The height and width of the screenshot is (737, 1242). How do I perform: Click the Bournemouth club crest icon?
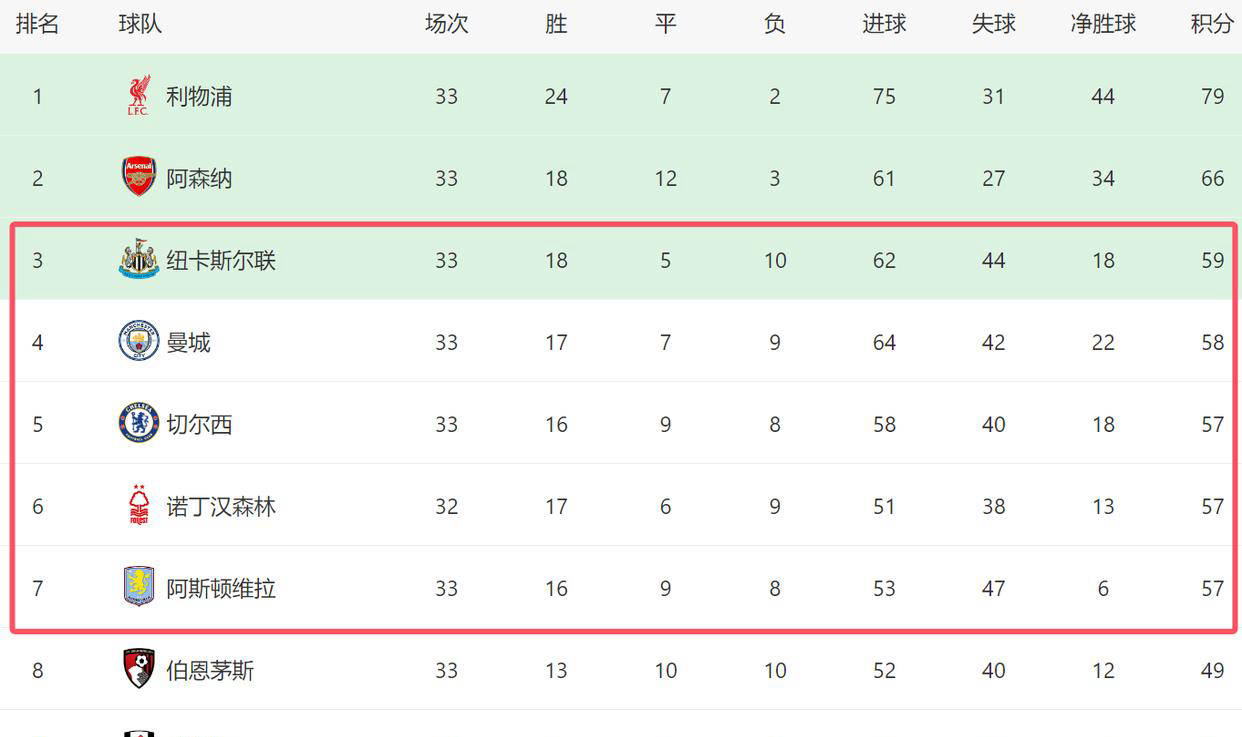[x=139, y=669]
